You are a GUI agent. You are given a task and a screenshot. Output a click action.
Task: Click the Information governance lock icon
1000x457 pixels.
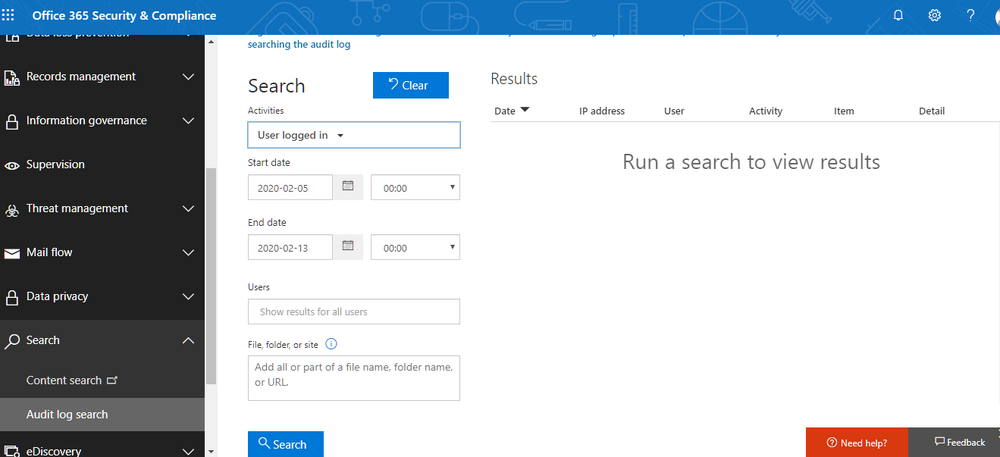tap(11, 122)
